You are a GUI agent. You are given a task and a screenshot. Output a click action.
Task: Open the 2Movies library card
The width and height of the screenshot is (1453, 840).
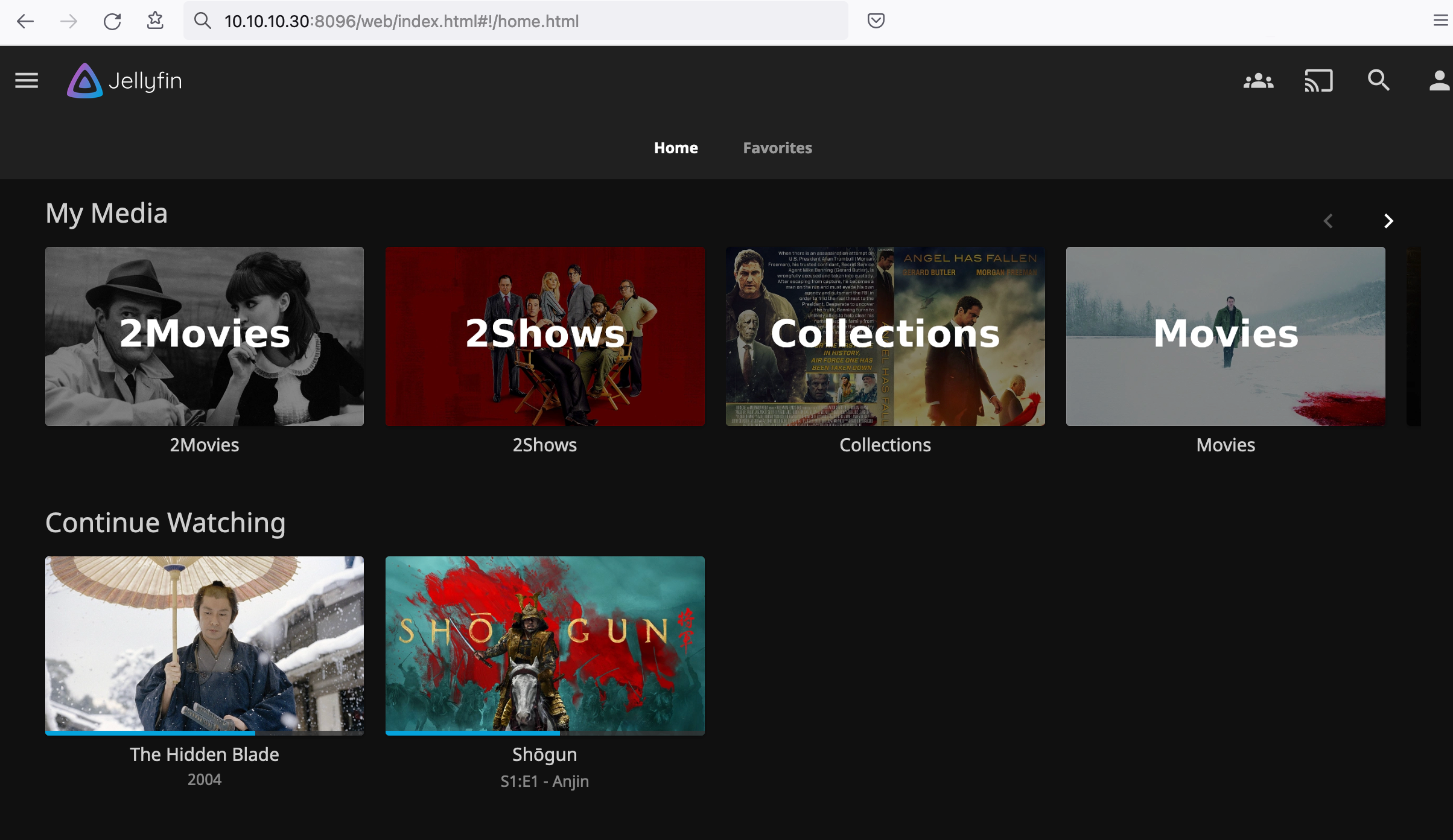[x=205, y=336]
